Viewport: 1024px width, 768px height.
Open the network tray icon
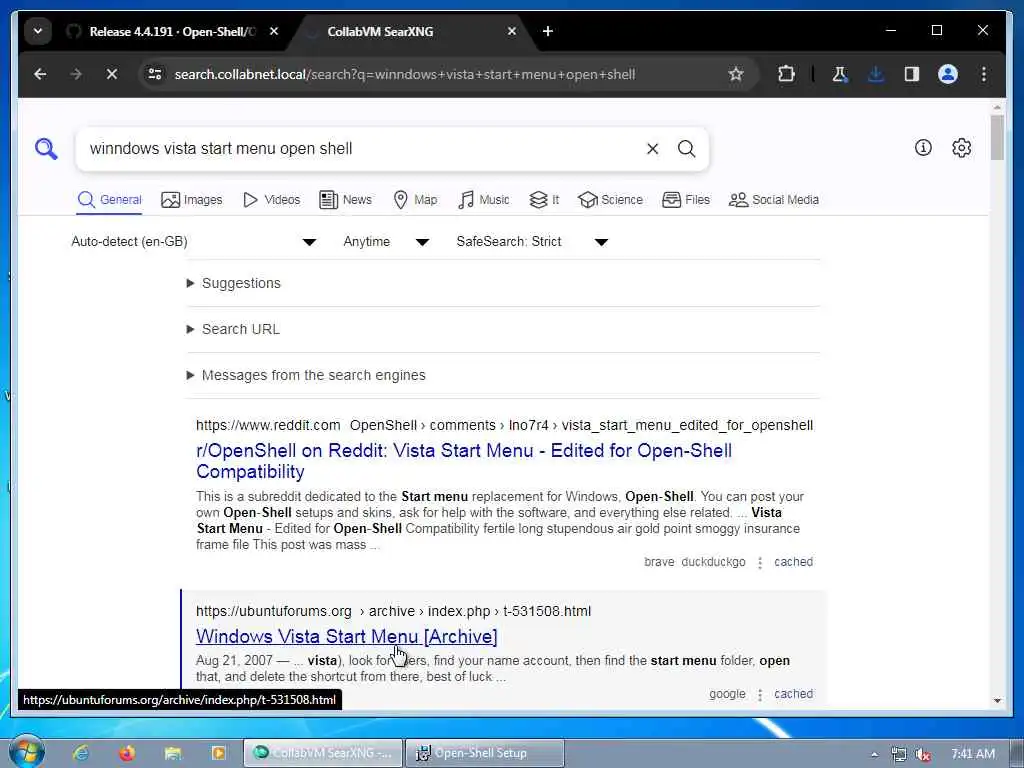[899, 754]
